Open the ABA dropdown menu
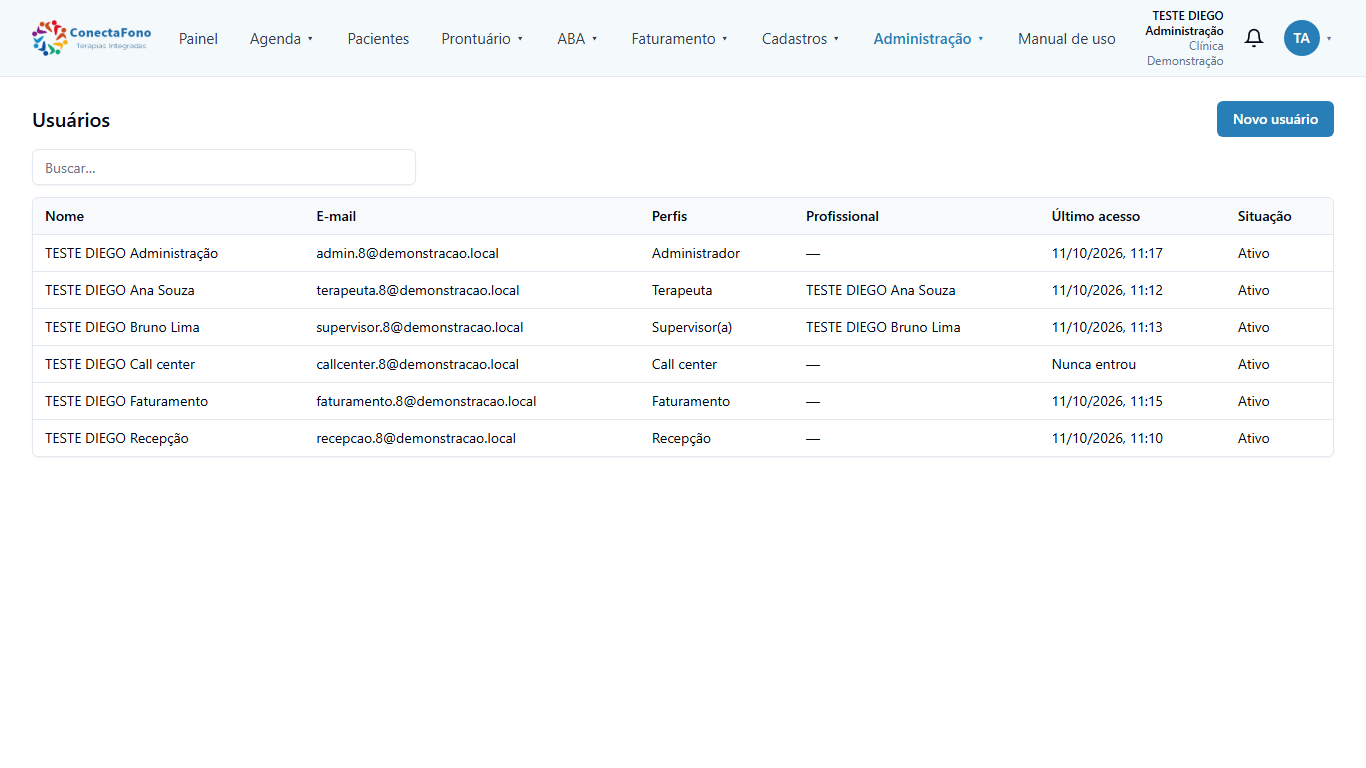The image size is (1366, 768). (577, 39)
